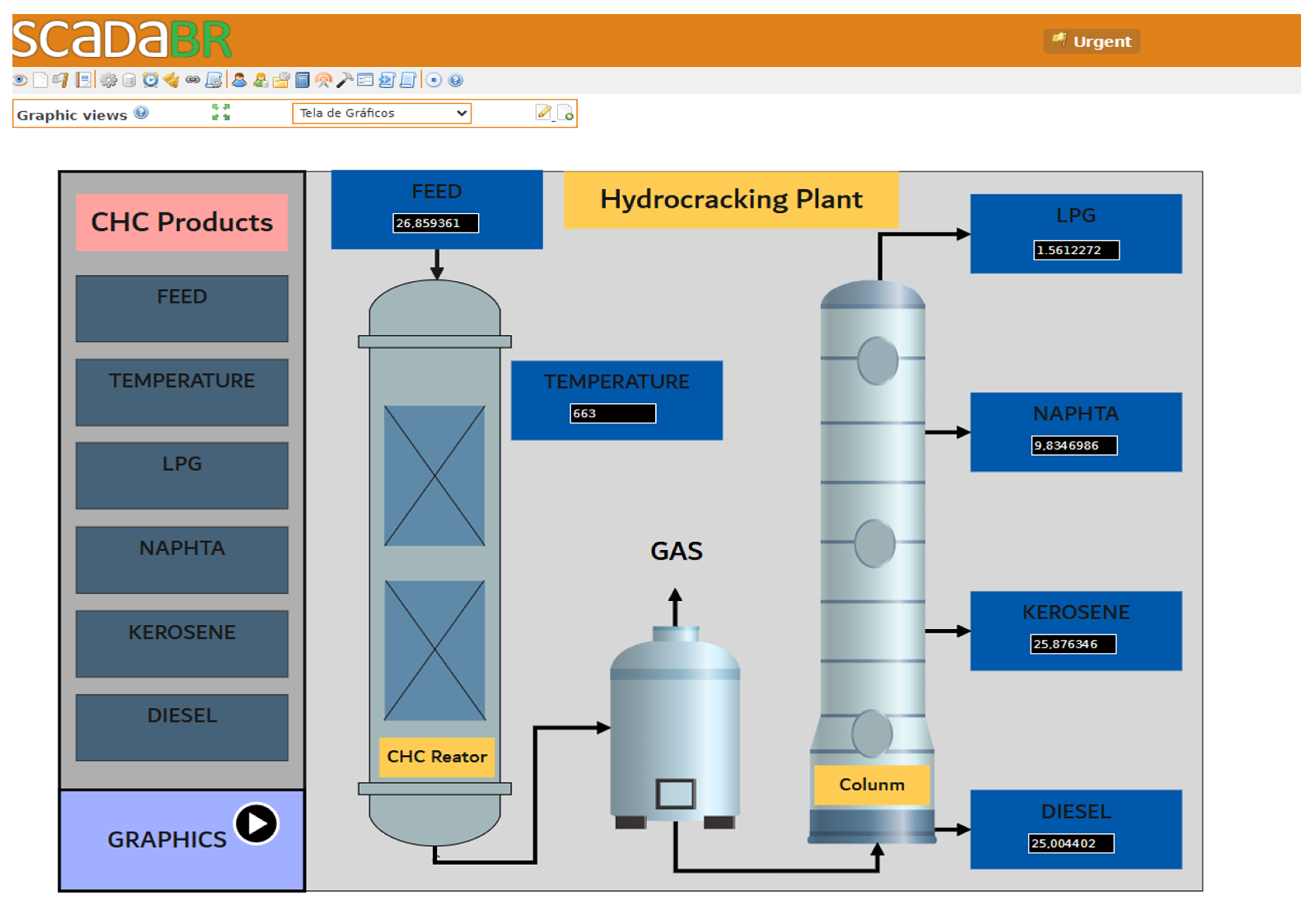Click the logout round toolbar icon
The height and width of the screenshot is (905, 1316).
[x=433, y=80]
